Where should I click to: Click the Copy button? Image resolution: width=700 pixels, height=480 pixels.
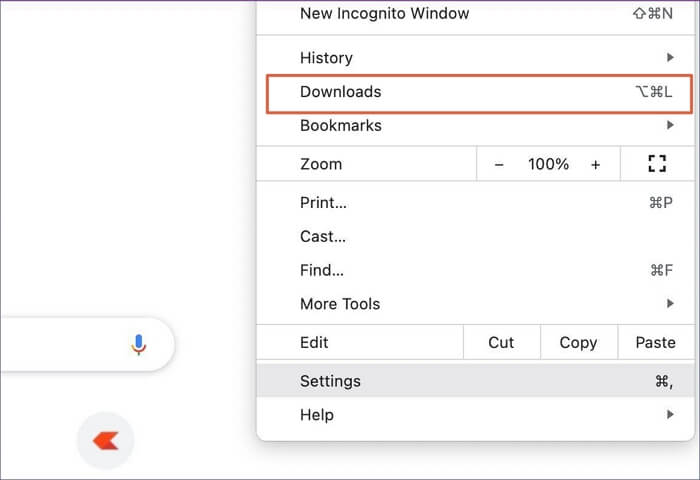pyautogui.click(x=578, y=342)
